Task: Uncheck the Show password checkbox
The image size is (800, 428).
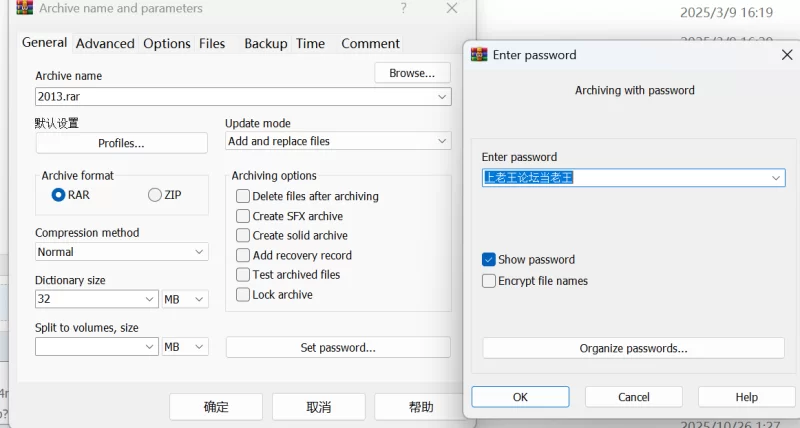Action: [489, 259]
